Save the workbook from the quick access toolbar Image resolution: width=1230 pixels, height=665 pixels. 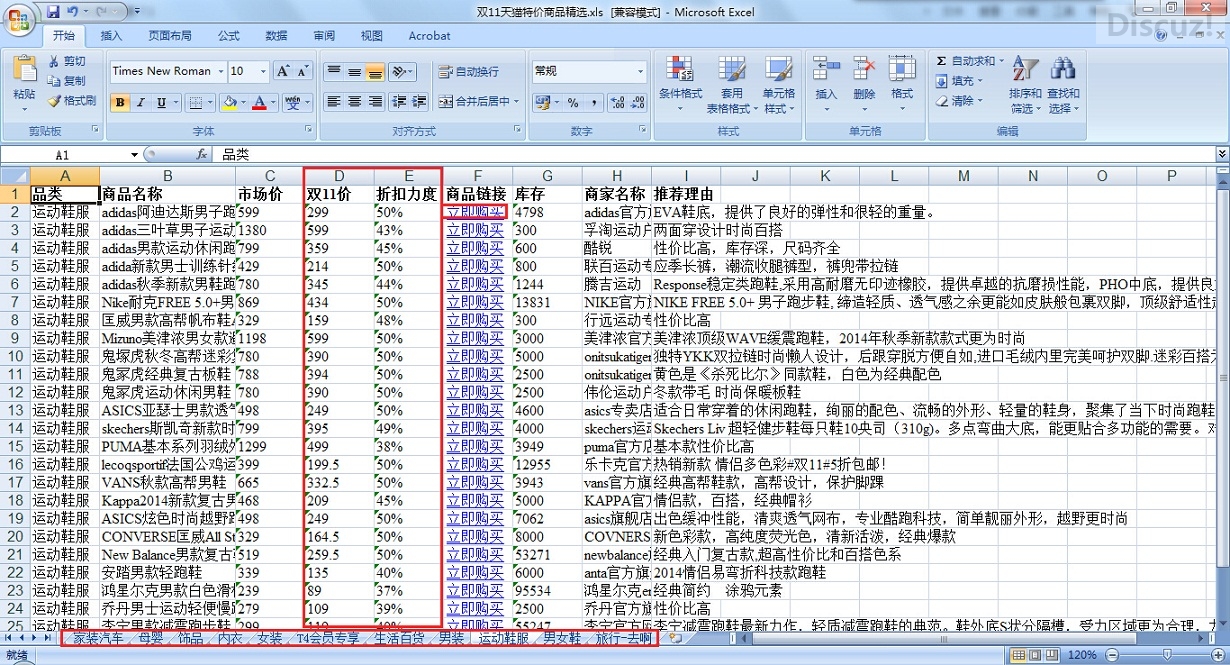(x=52, y=11)
